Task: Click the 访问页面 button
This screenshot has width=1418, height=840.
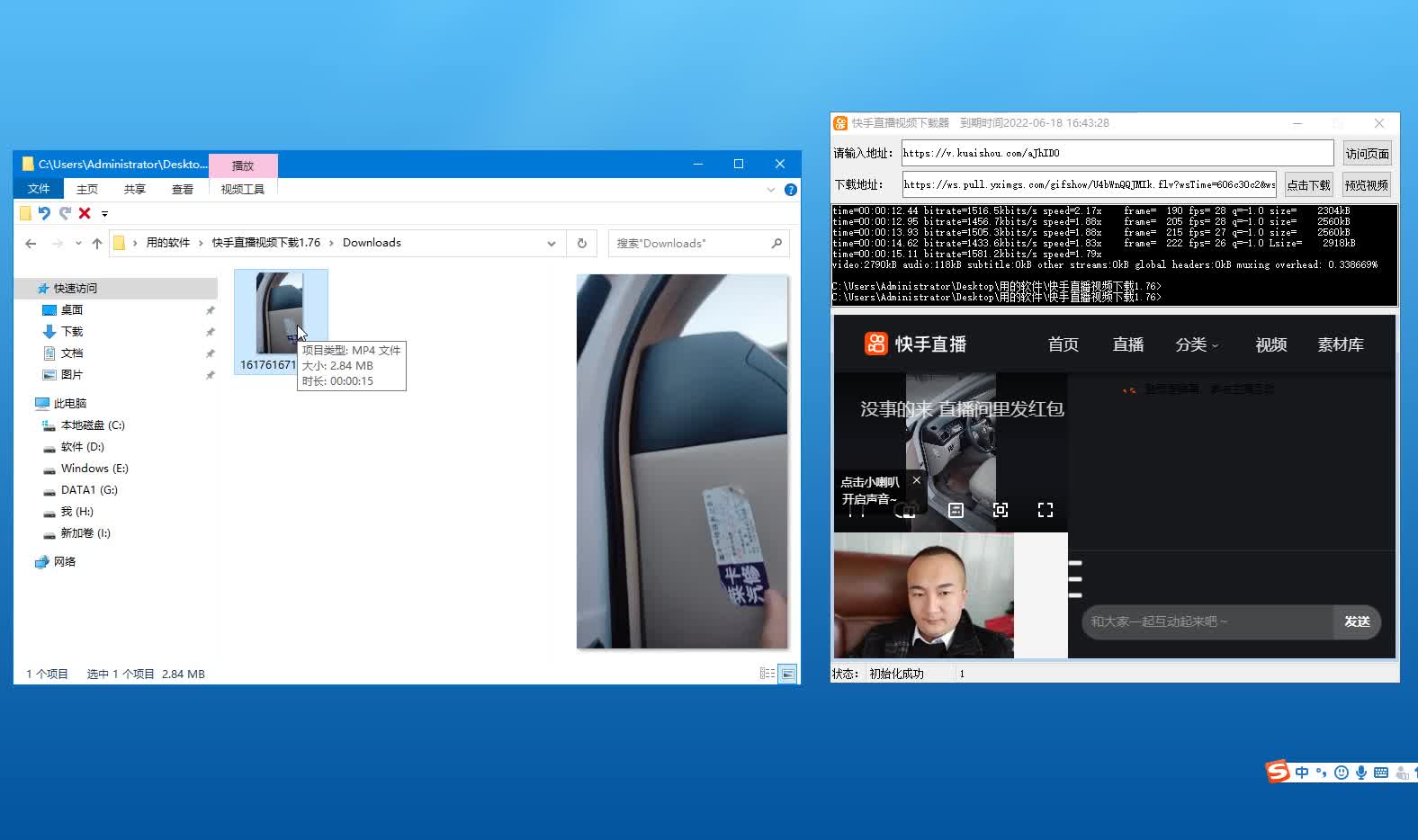Action: (x=1368, y=154)
